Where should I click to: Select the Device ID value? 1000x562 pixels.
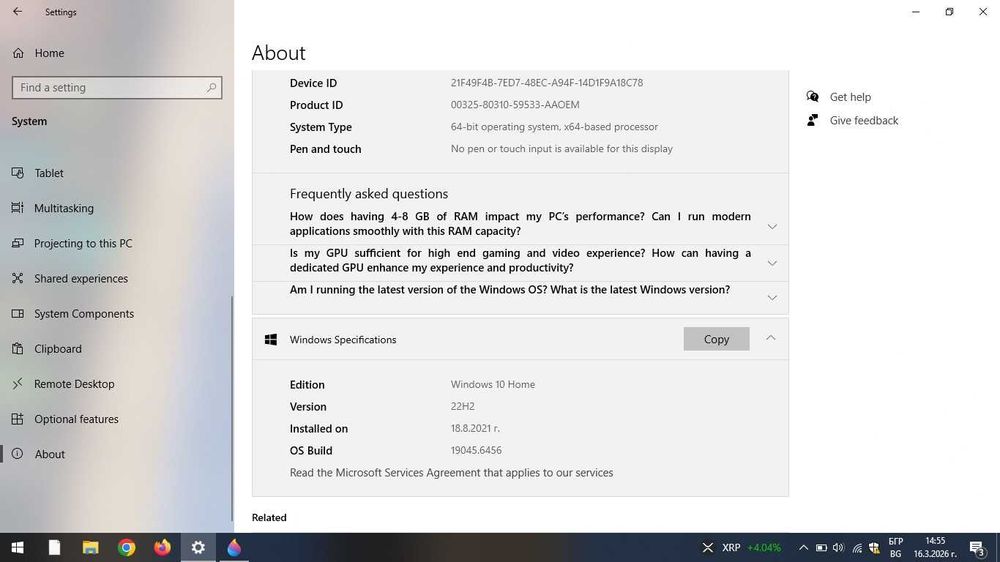click(547, 83)
